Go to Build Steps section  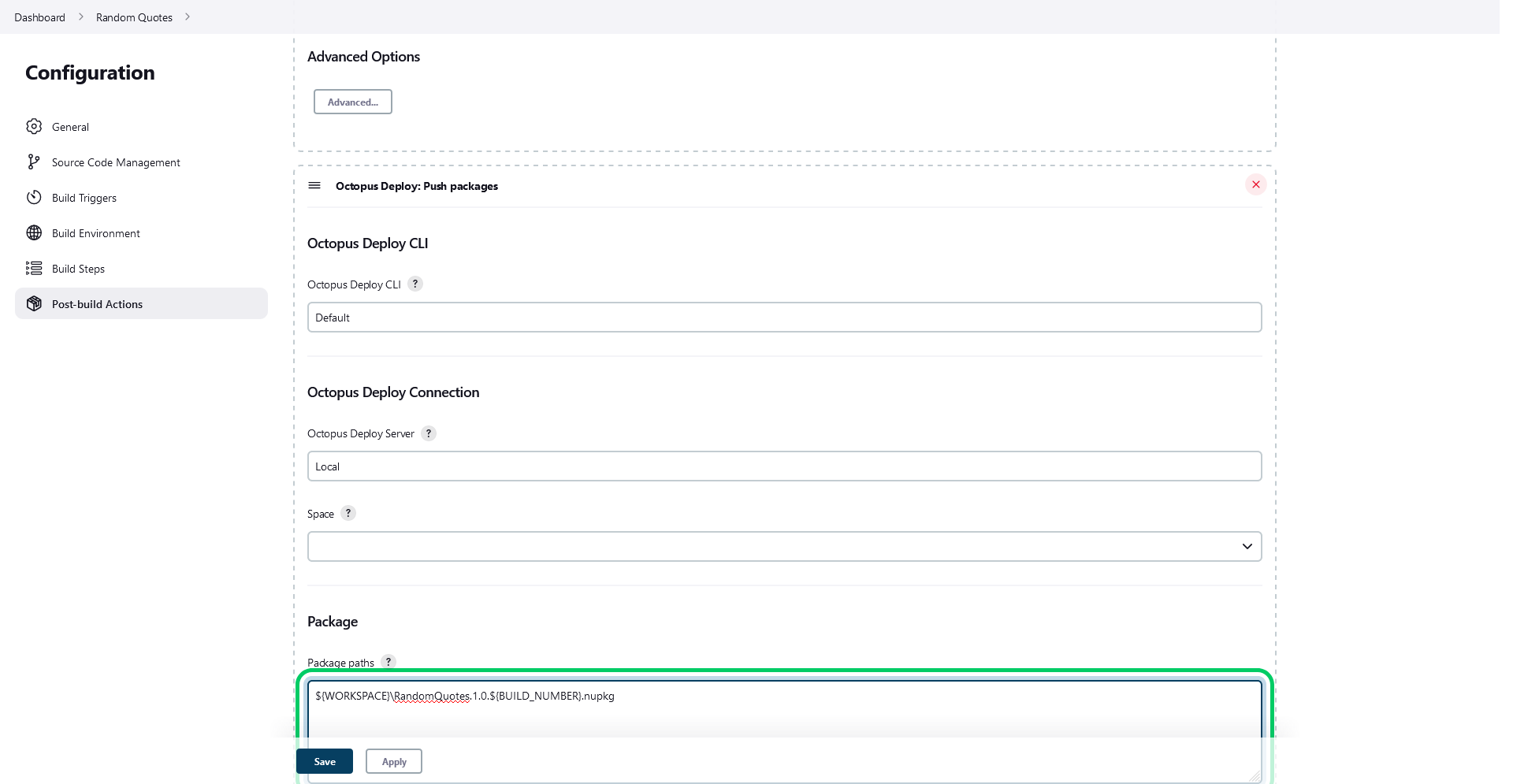pyautogui.click(x=141, y=268)
